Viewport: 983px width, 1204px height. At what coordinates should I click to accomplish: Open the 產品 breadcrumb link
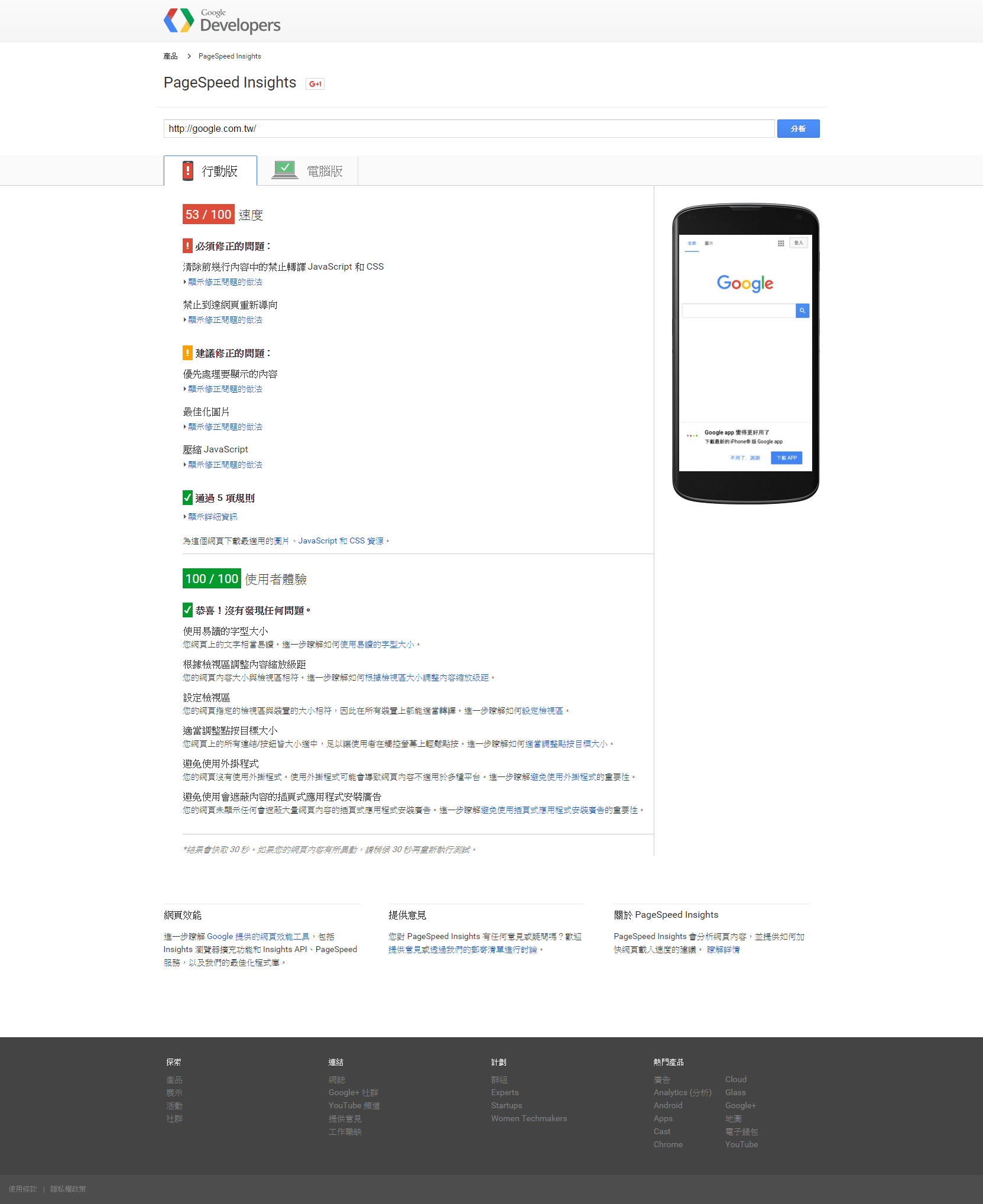click(170, 56)
